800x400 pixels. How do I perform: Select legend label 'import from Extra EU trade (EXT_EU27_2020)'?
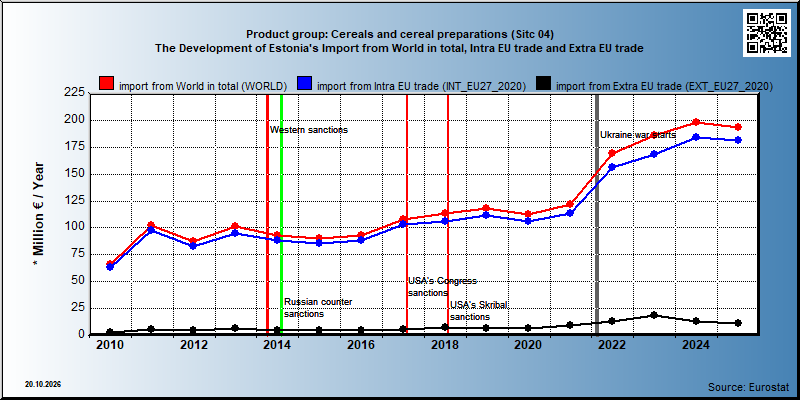664,86
